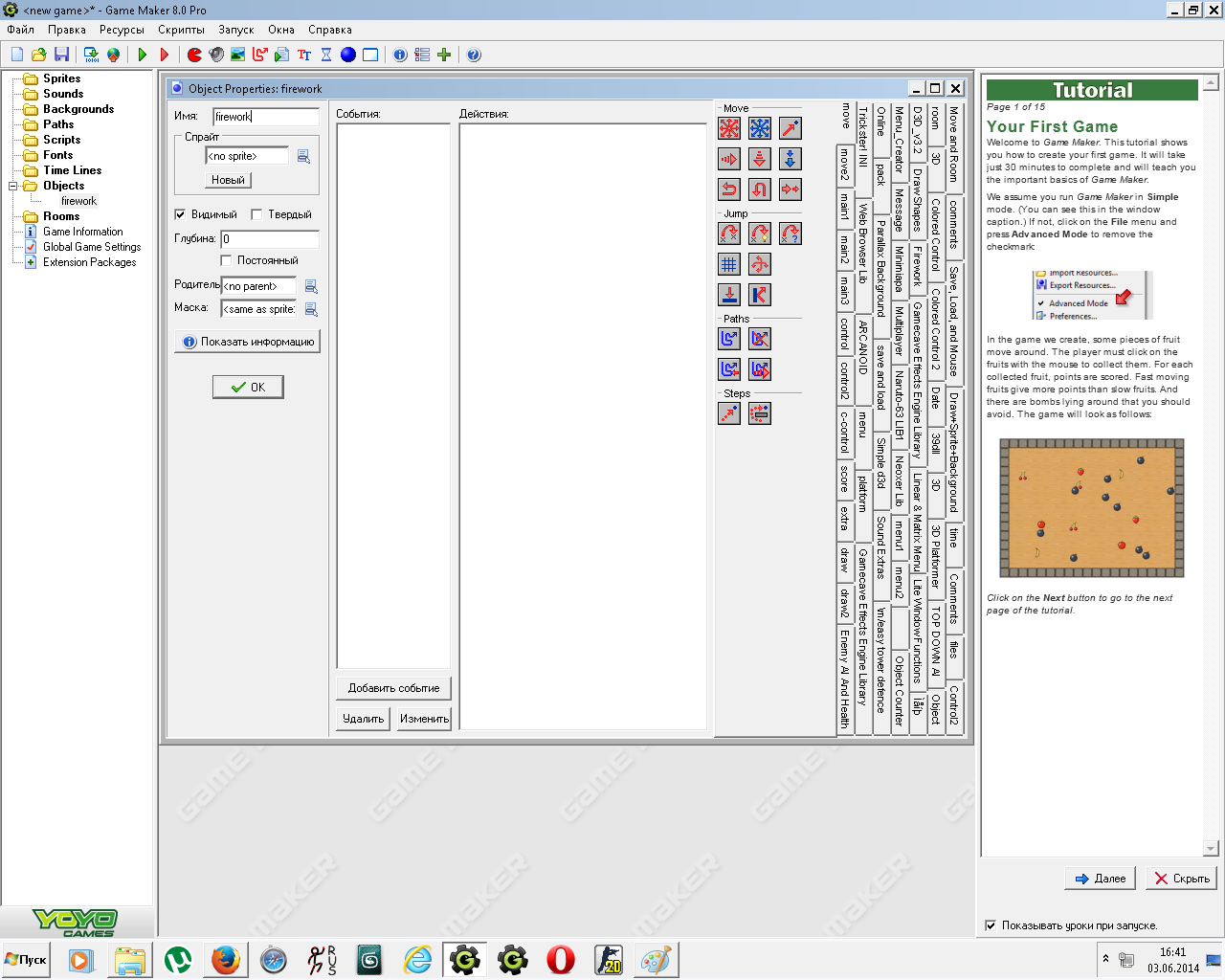Open the Ресурсы menu
The width and height of the screenshot is (1225, 980).
122,30
